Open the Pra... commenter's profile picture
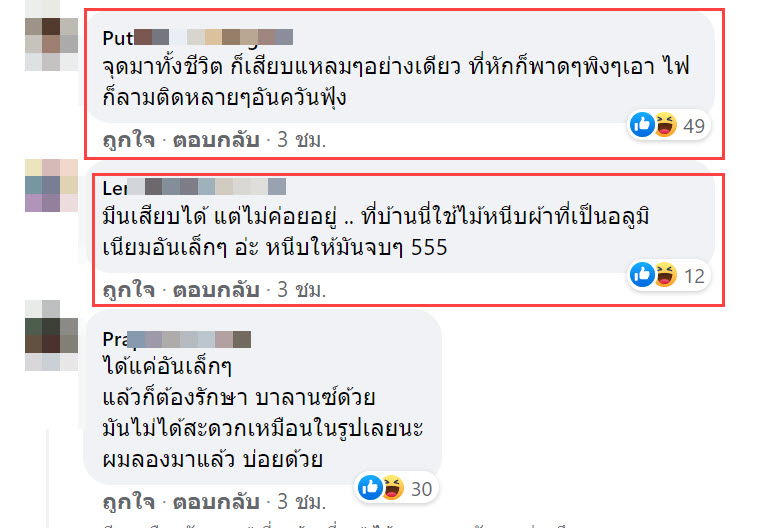The width and height of the screenshot is (775, 528). (x=51, y=335)
